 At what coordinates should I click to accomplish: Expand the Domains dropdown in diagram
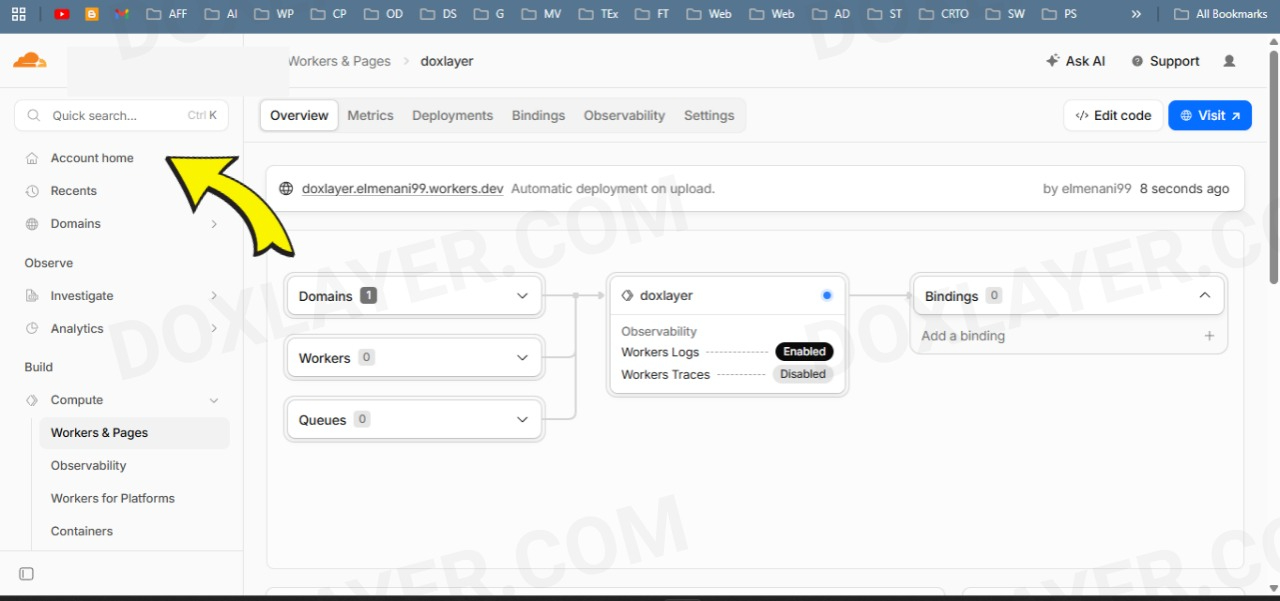click(522, 296)
